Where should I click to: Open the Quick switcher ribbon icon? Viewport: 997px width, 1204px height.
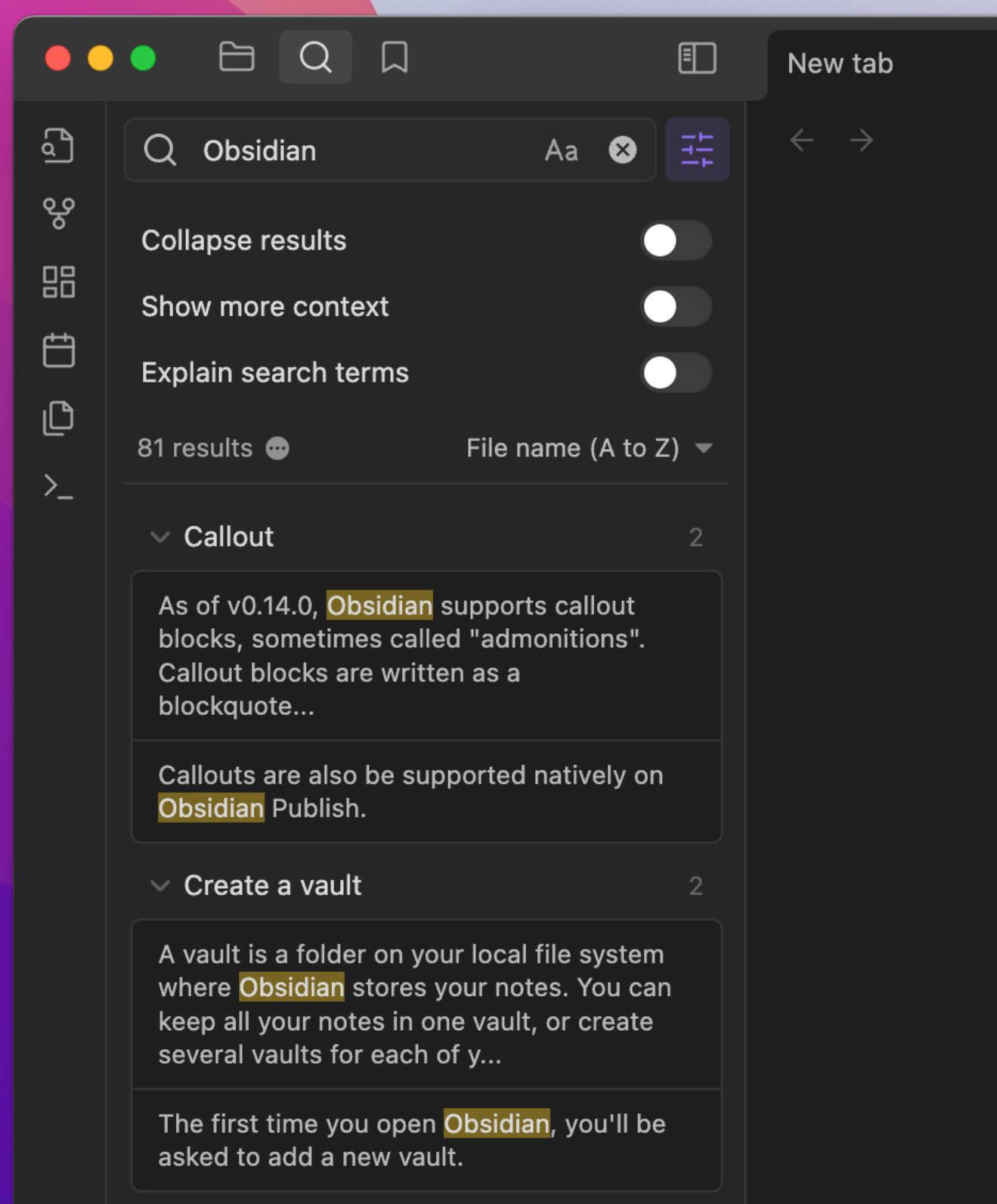click(x=58, y=146)
